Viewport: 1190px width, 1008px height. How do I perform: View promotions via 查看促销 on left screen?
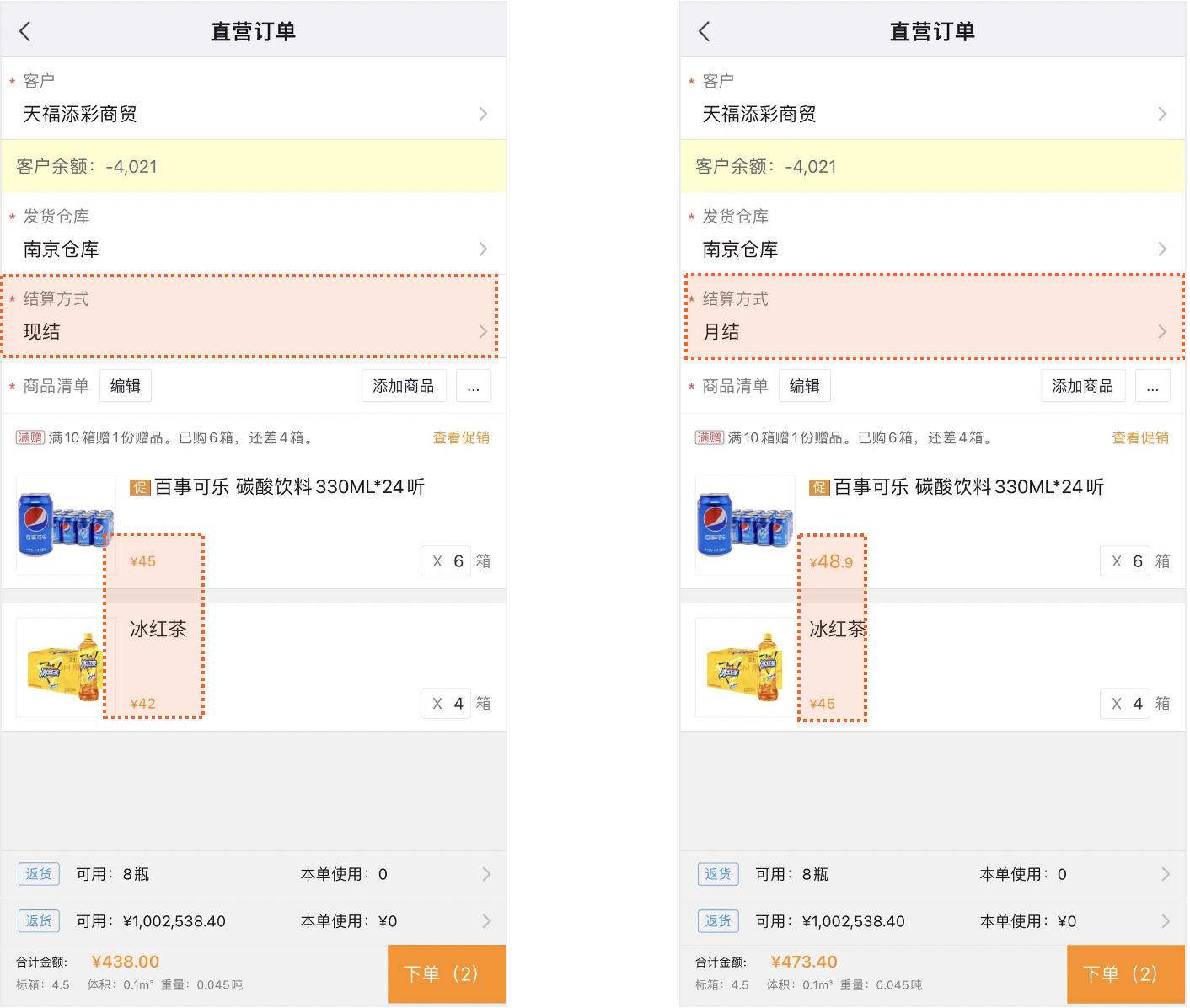pos(461,437)
